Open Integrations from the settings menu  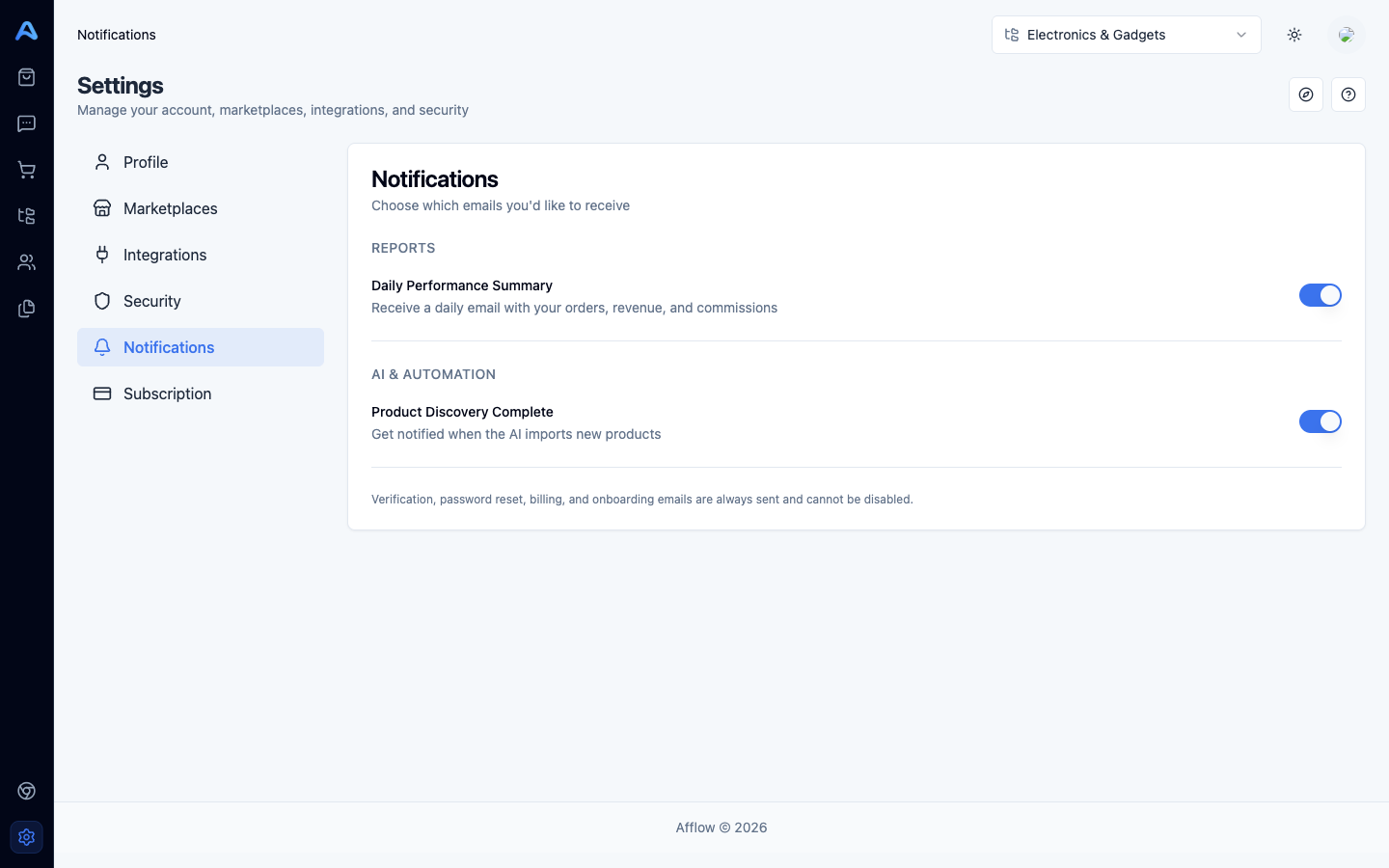164,255
